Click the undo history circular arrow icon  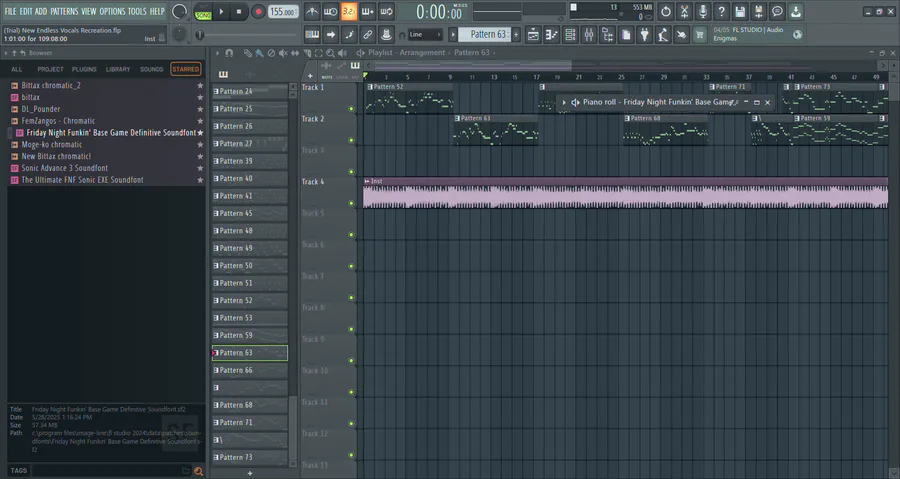pos(666,11)
